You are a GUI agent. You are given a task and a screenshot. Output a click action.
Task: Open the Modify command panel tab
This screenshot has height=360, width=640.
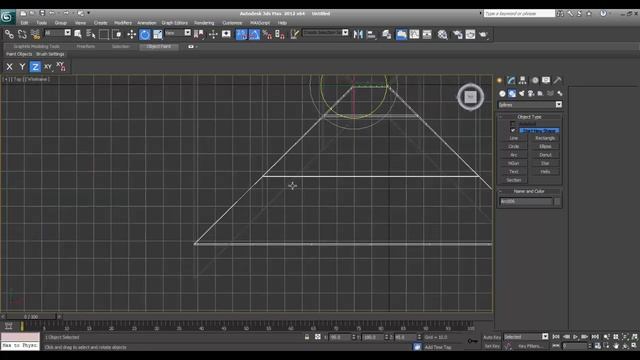click(x=511, y=80)
